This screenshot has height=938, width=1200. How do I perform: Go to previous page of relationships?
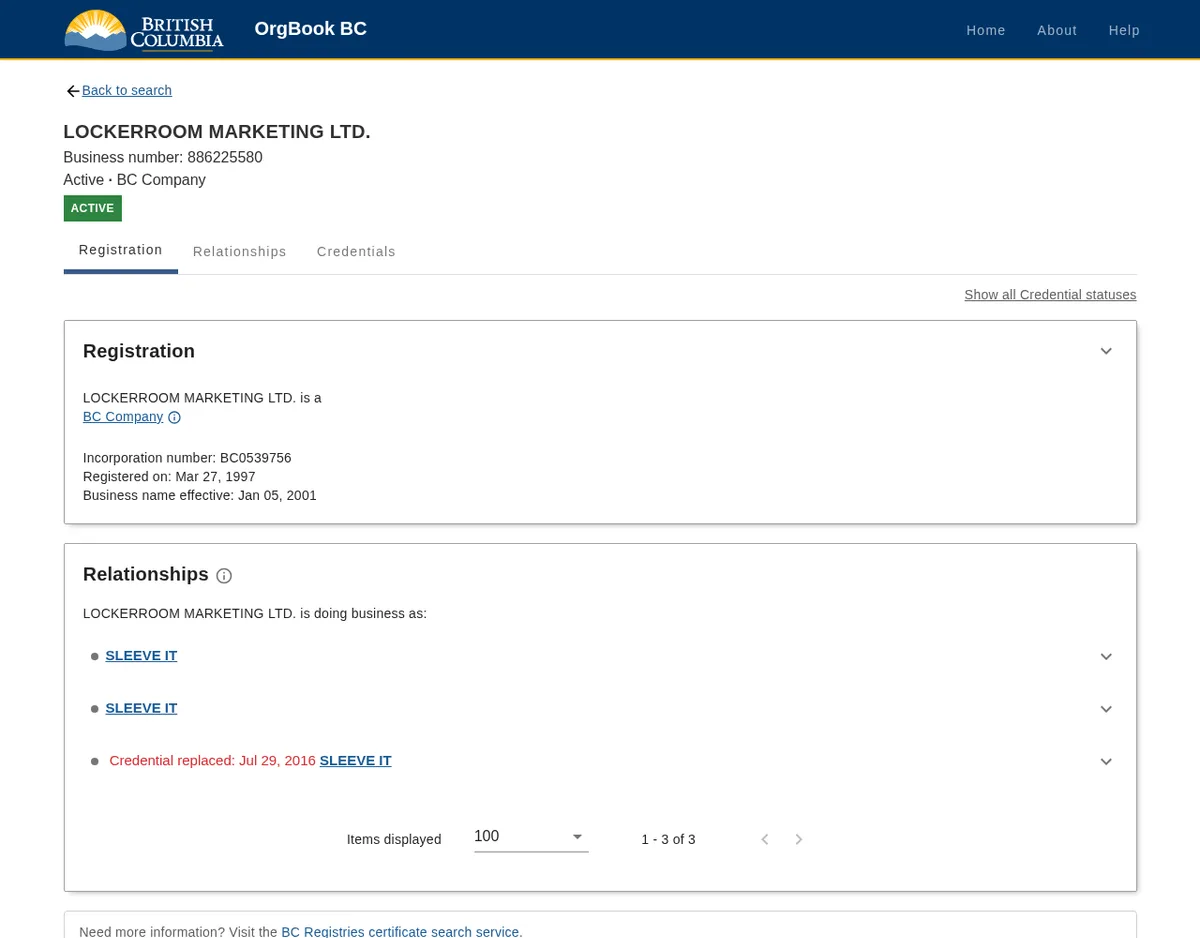pos(765,840)
